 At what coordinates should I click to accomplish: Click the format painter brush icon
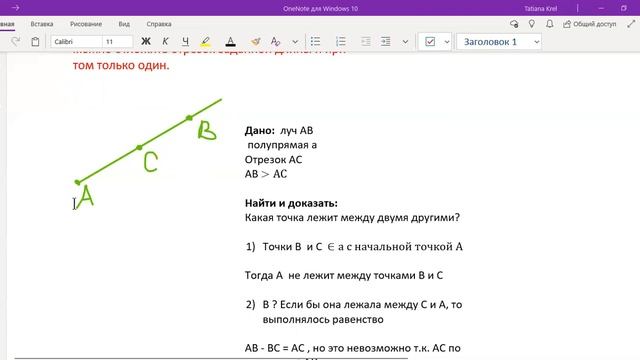coord(256,41)
